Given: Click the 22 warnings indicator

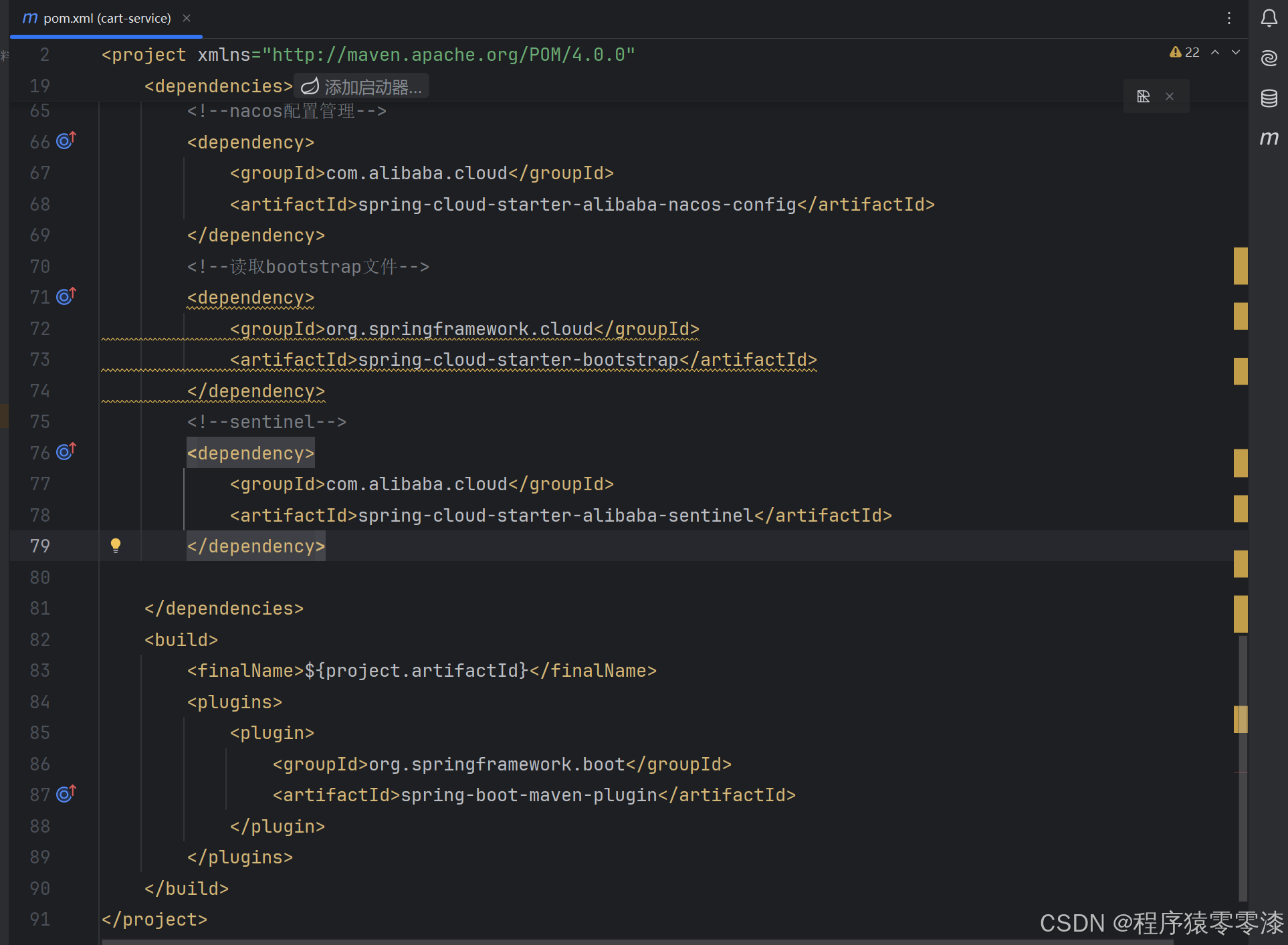Looking at the screenshot, I should pyautogui.click(x=1184, y=52).
